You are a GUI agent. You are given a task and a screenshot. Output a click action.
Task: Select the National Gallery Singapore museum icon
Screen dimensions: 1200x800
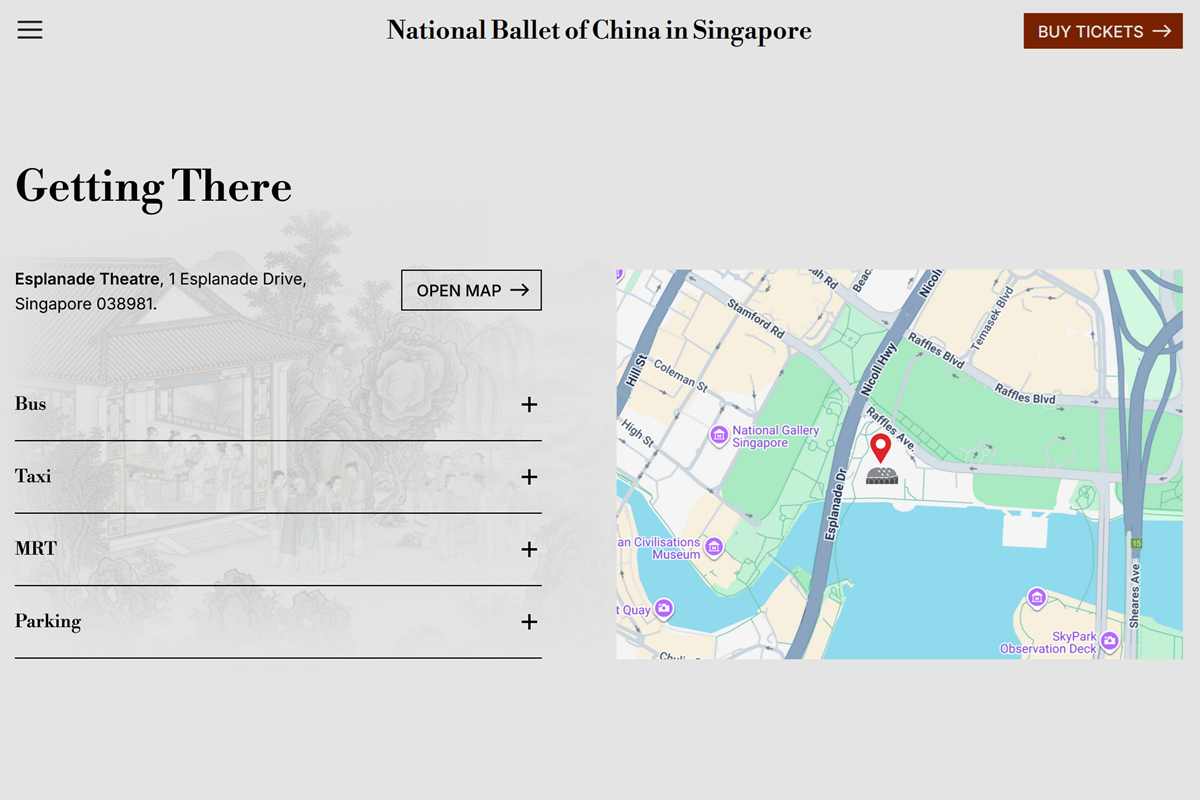(720, 435)
